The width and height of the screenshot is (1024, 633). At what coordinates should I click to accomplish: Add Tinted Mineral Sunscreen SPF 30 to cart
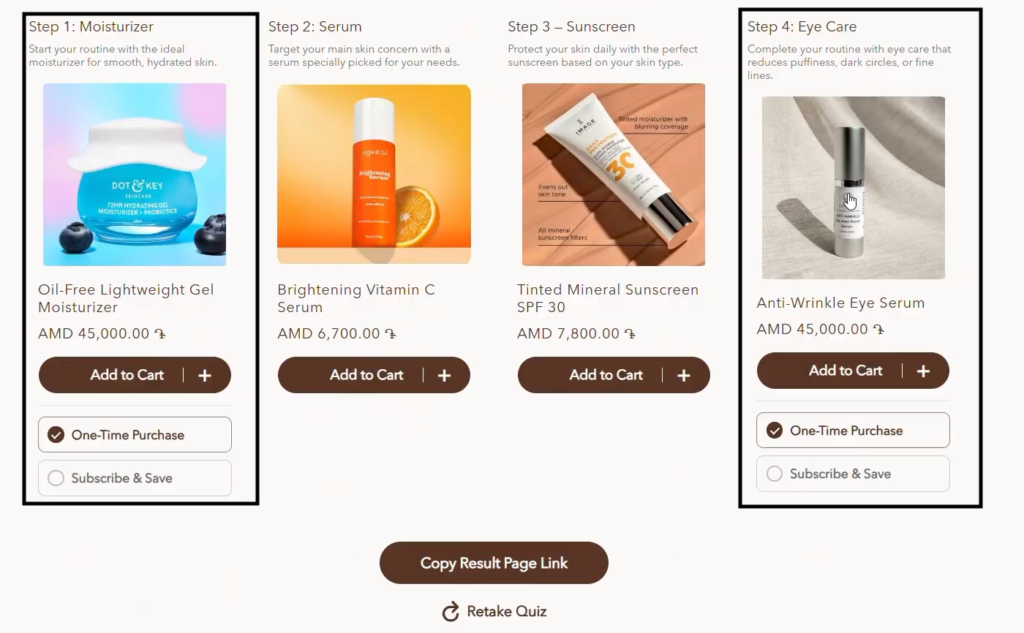coord(605,375)
